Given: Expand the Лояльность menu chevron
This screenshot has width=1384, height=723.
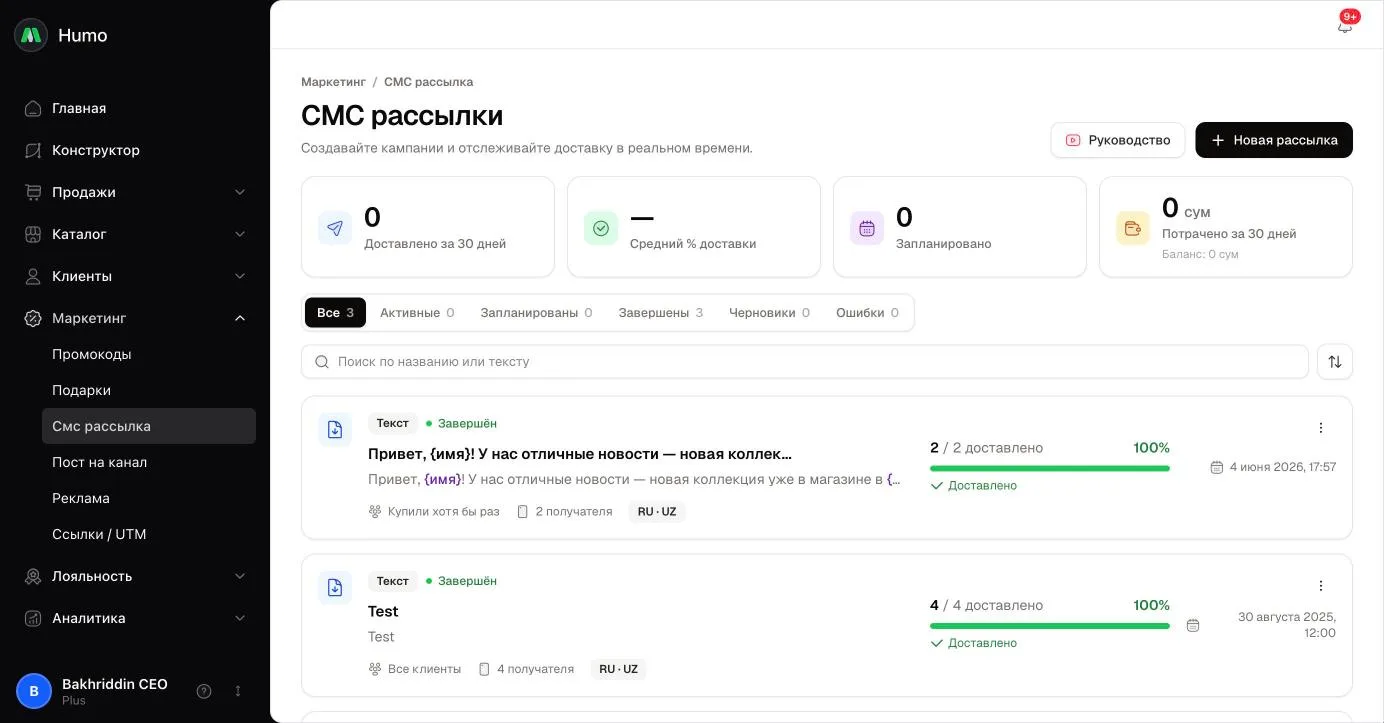Looking at the screenshot, I should pyautogui.click(x=240, y=576).
